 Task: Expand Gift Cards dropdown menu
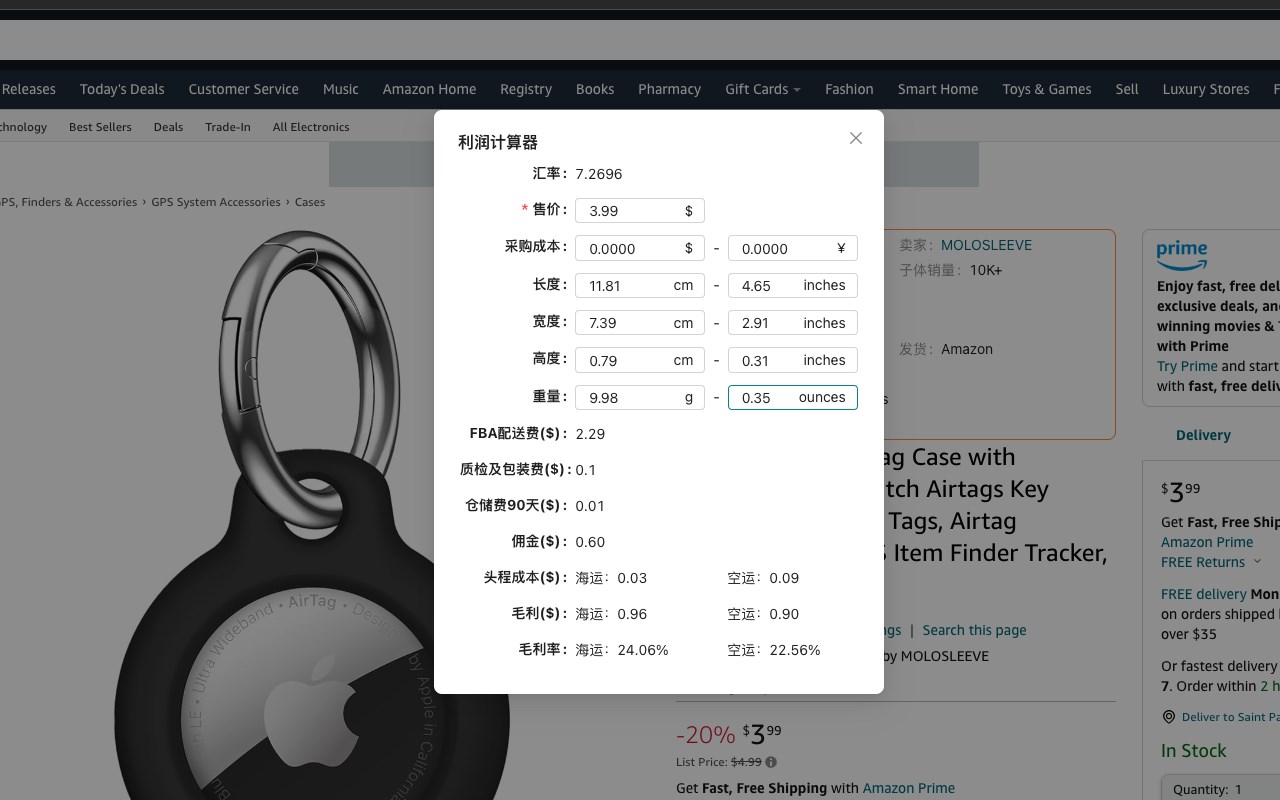point(763,89)
